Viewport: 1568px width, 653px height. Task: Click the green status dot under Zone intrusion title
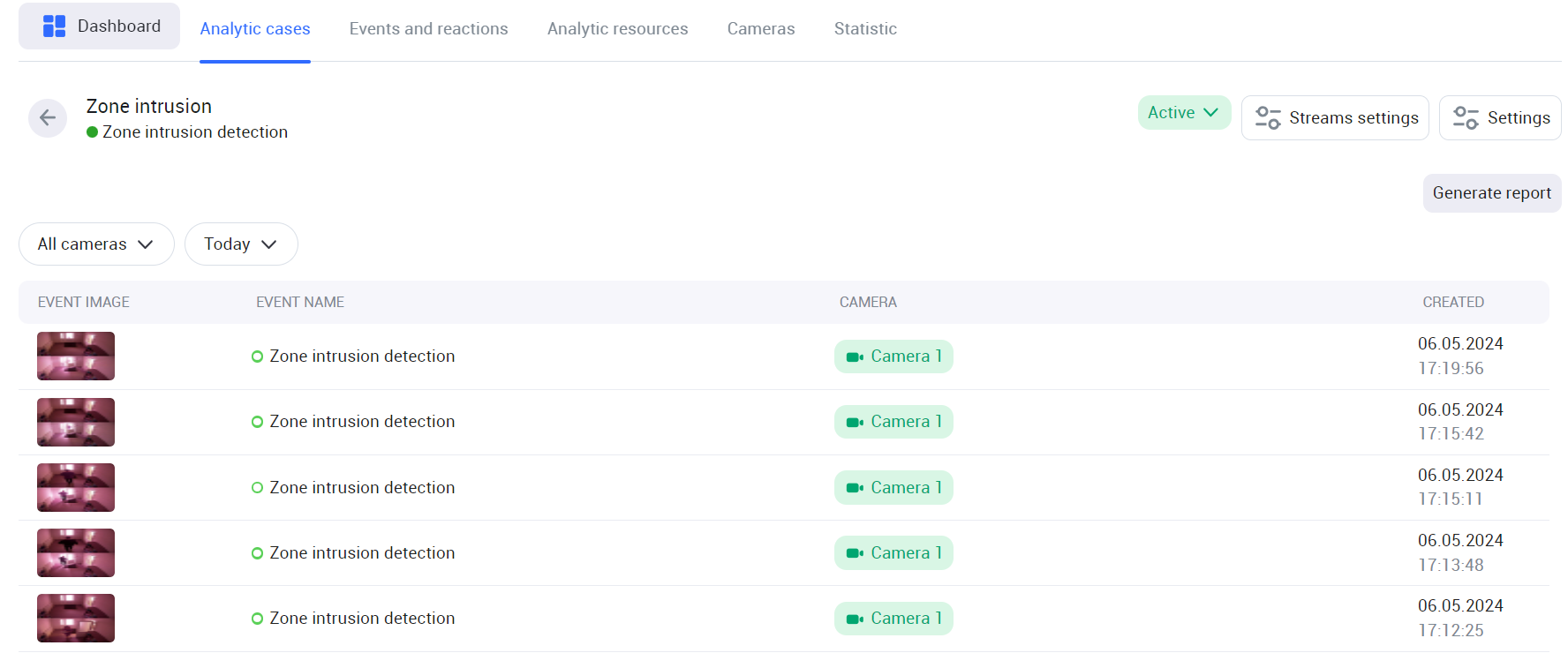coord(92,132)
